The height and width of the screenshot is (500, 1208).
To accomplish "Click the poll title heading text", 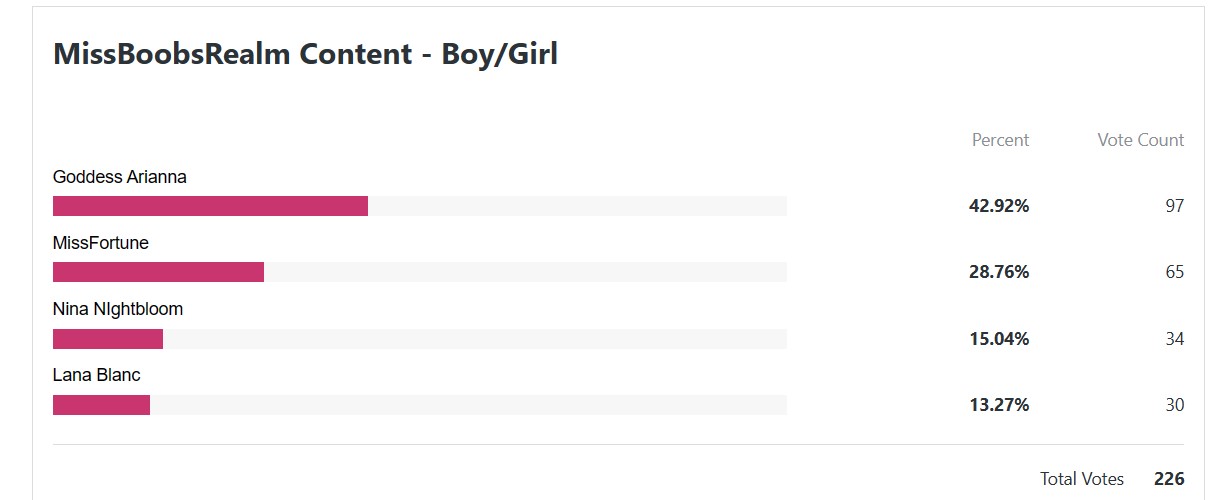I will click(x=305, y=54).
